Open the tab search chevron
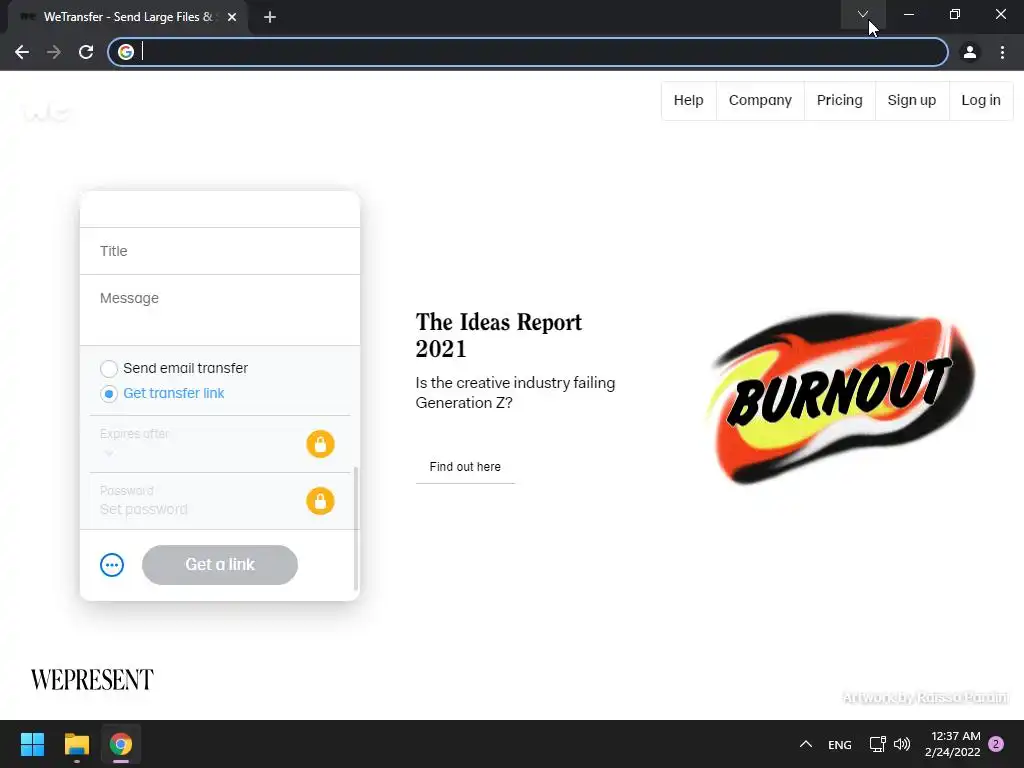 (x=863, y=14)
